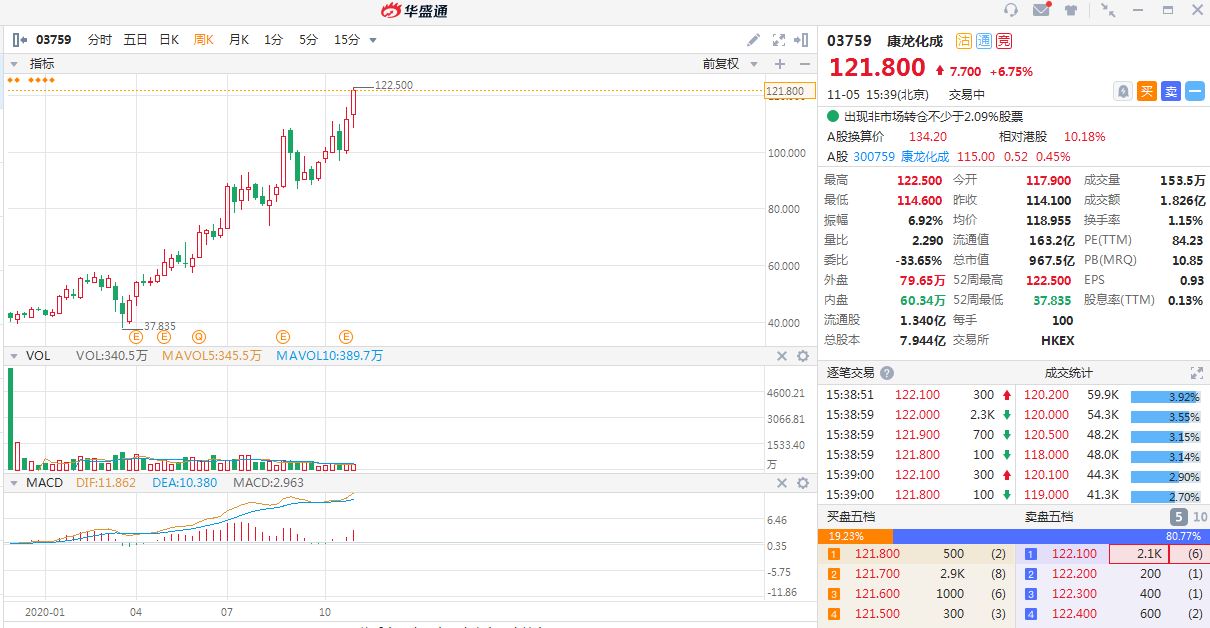Click the orange 买 buy button
Image resolution: width=1210 pixels, height=628 pixels.
click(1147, 91)
